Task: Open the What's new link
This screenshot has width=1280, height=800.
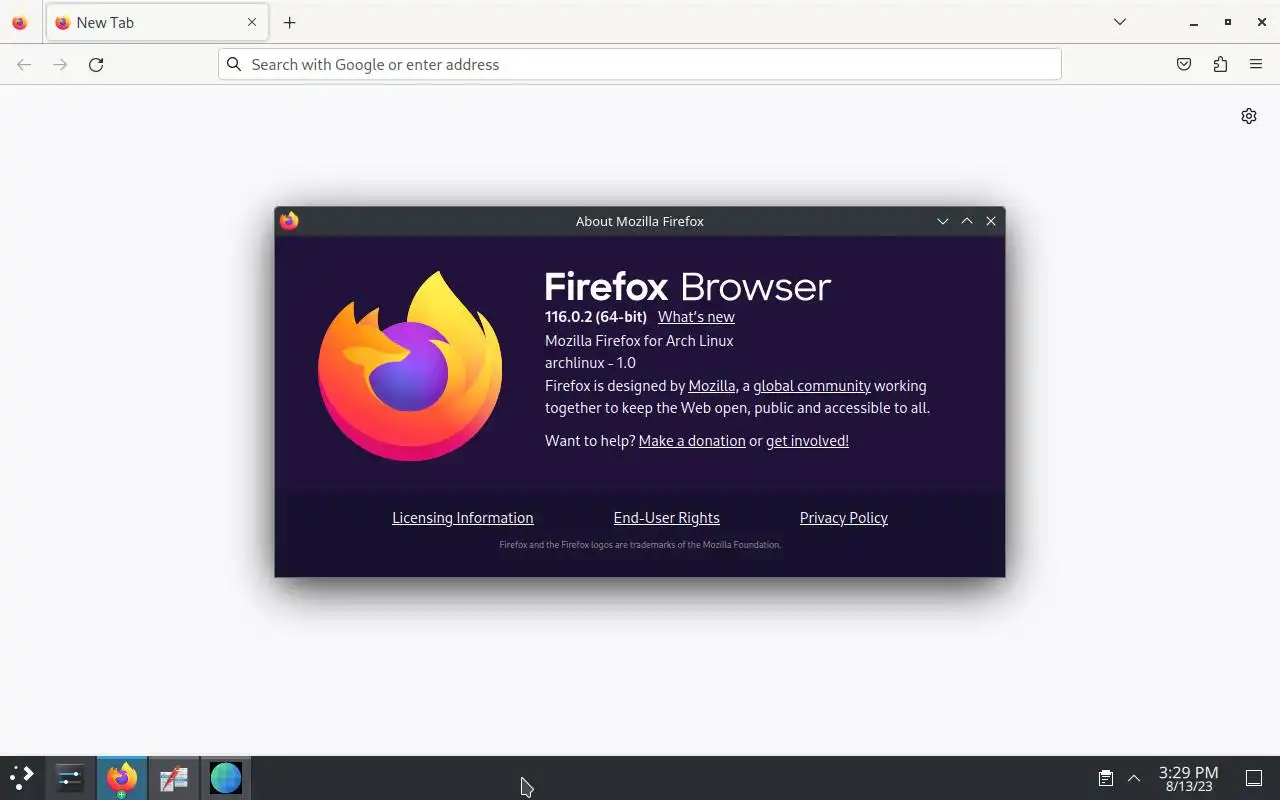Action: (x=696, y=317)
